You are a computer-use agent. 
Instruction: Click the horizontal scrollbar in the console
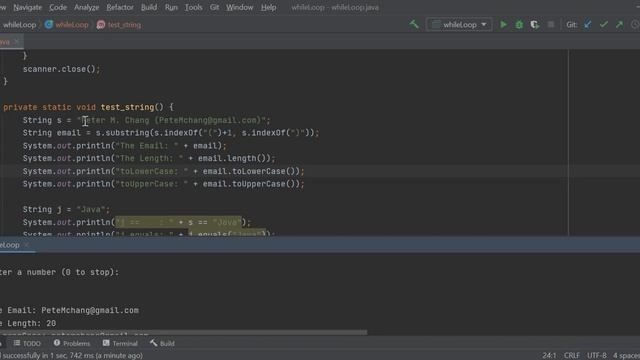tap(184, 333)
